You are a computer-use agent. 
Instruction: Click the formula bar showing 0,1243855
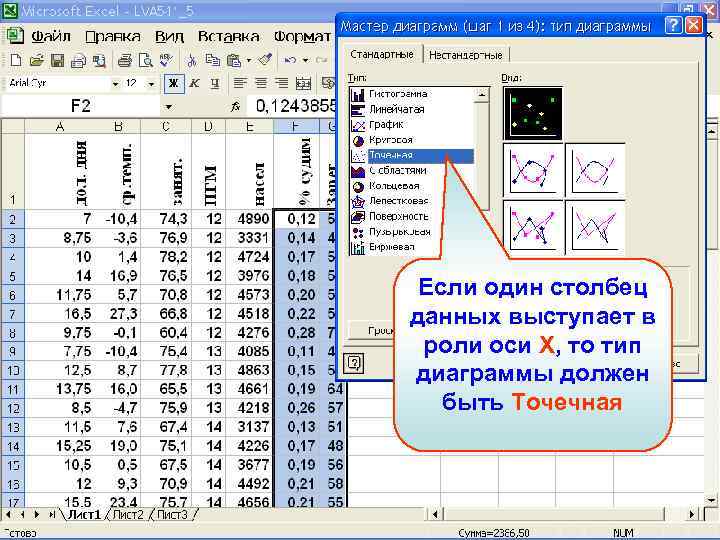[x=294, y=107]
